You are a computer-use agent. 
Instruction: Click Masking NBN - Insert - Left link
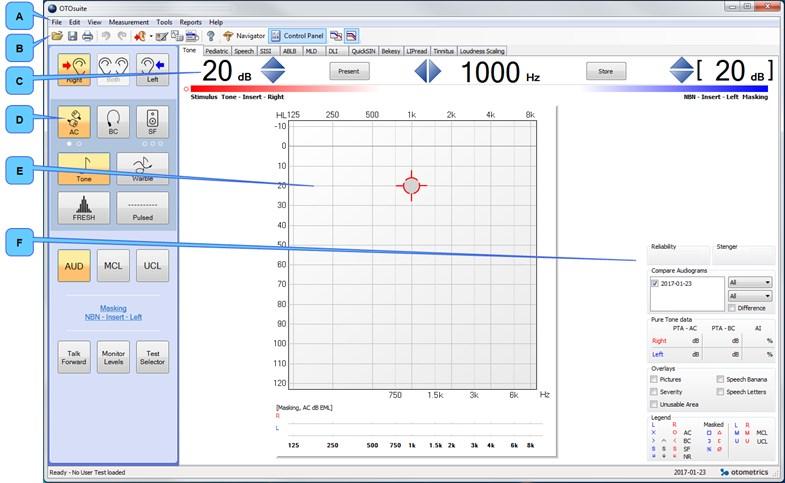(113, 313)
